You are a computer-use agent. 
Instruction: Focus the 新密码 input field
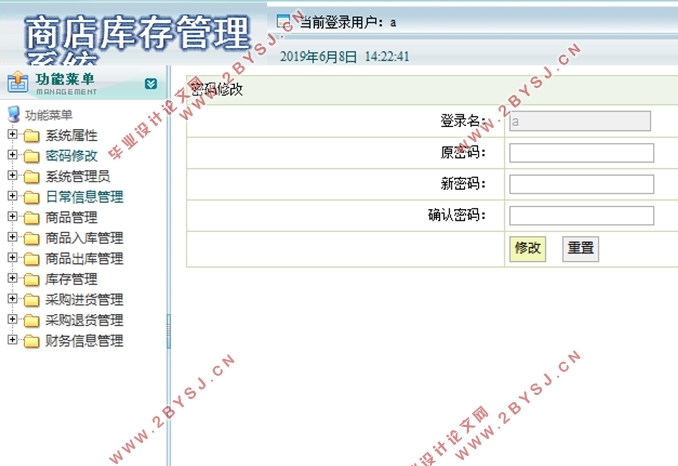582,184
